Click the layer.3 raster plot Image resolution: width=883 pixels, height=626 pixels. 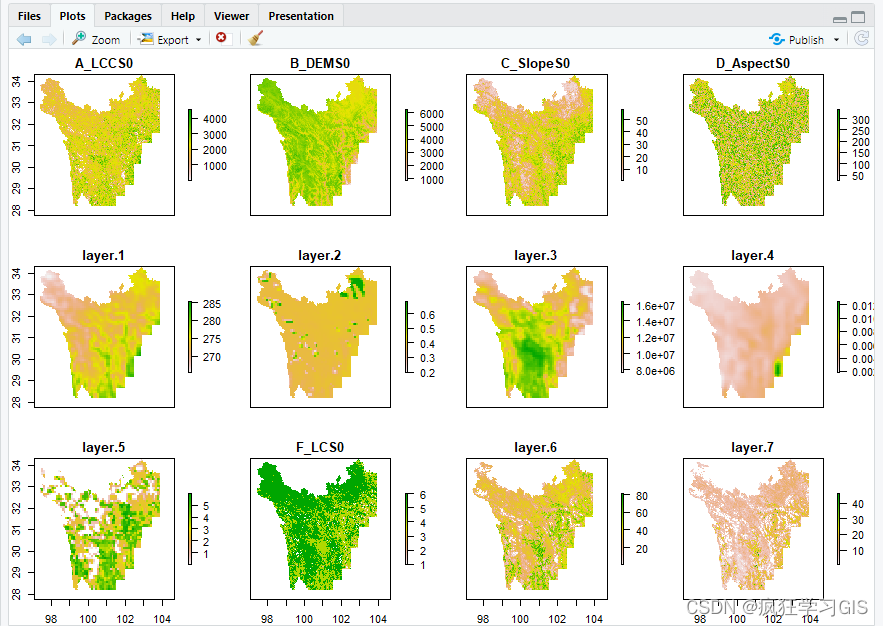point(537,337)
